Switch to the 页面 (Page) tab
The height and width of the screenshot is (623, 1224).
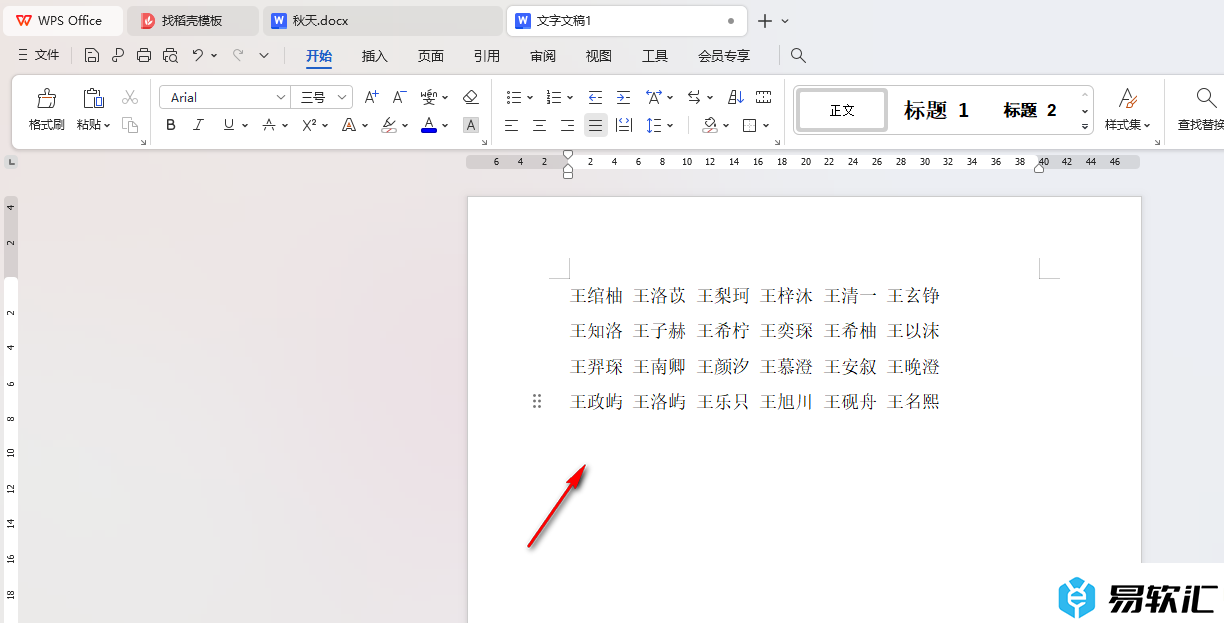pos(431,56)
